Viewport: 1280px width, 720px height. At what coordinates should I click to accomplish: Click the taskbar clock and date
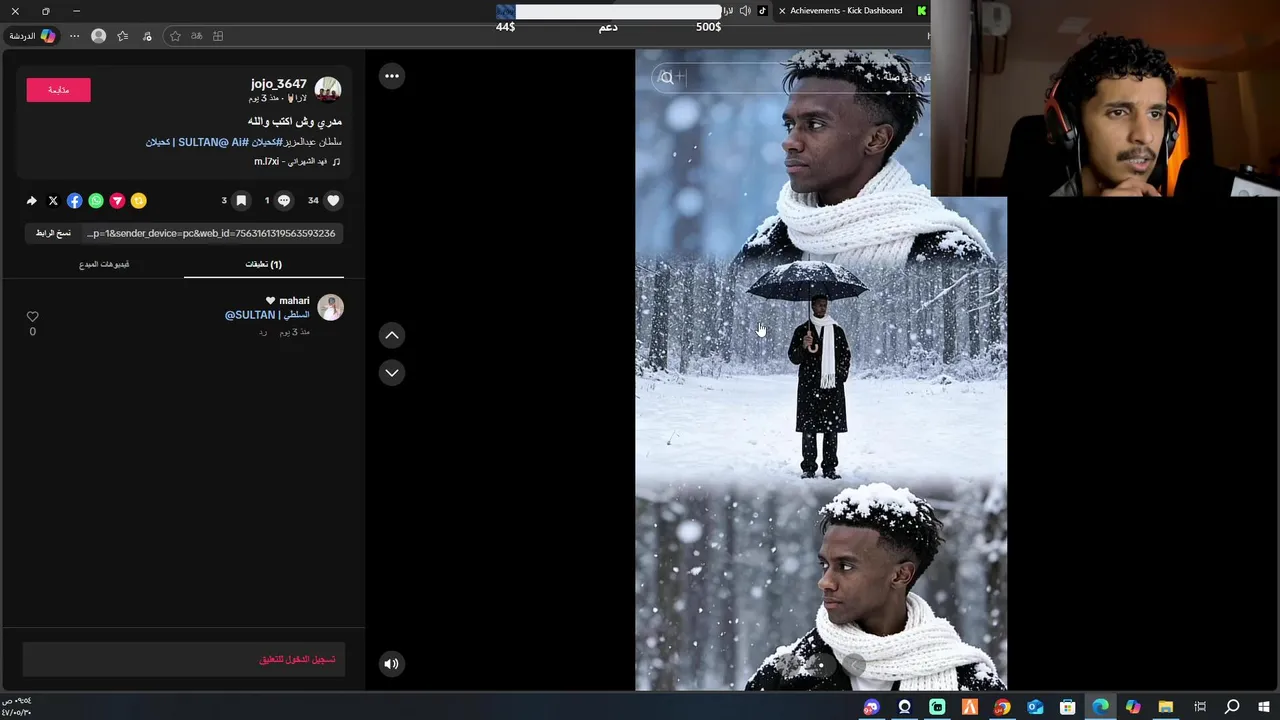17,706
